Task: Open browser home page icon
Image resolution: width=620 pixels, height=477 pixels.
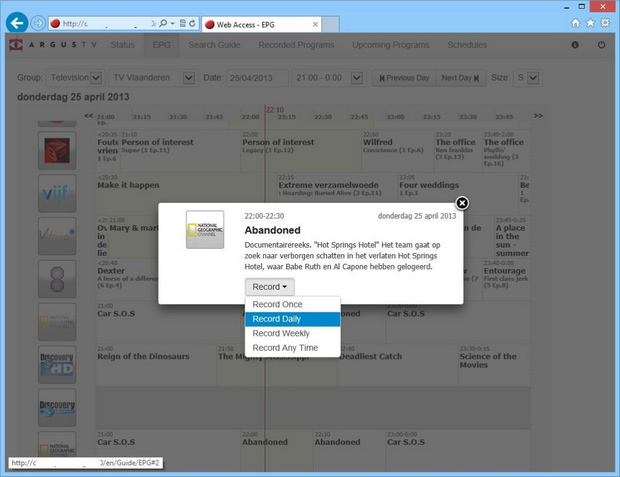Action: [x=575, y=23]
